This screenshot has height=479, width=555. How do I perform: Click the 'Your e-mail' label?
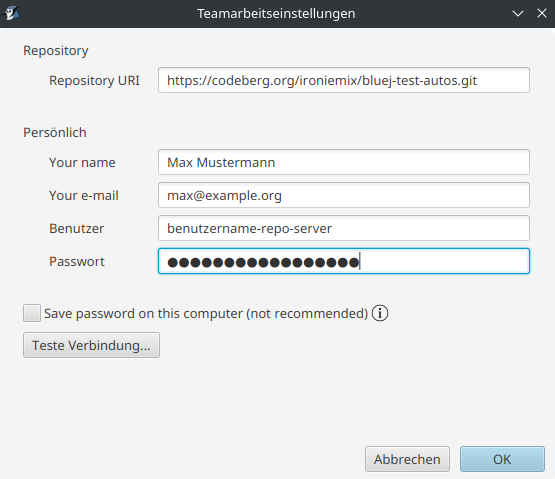click(84, 195)
